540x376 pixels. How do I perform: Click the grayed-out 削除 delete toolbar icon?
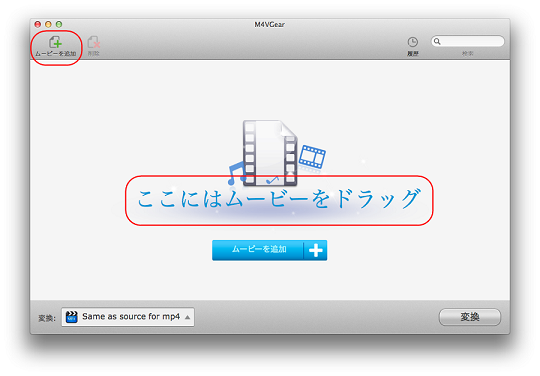94,43
